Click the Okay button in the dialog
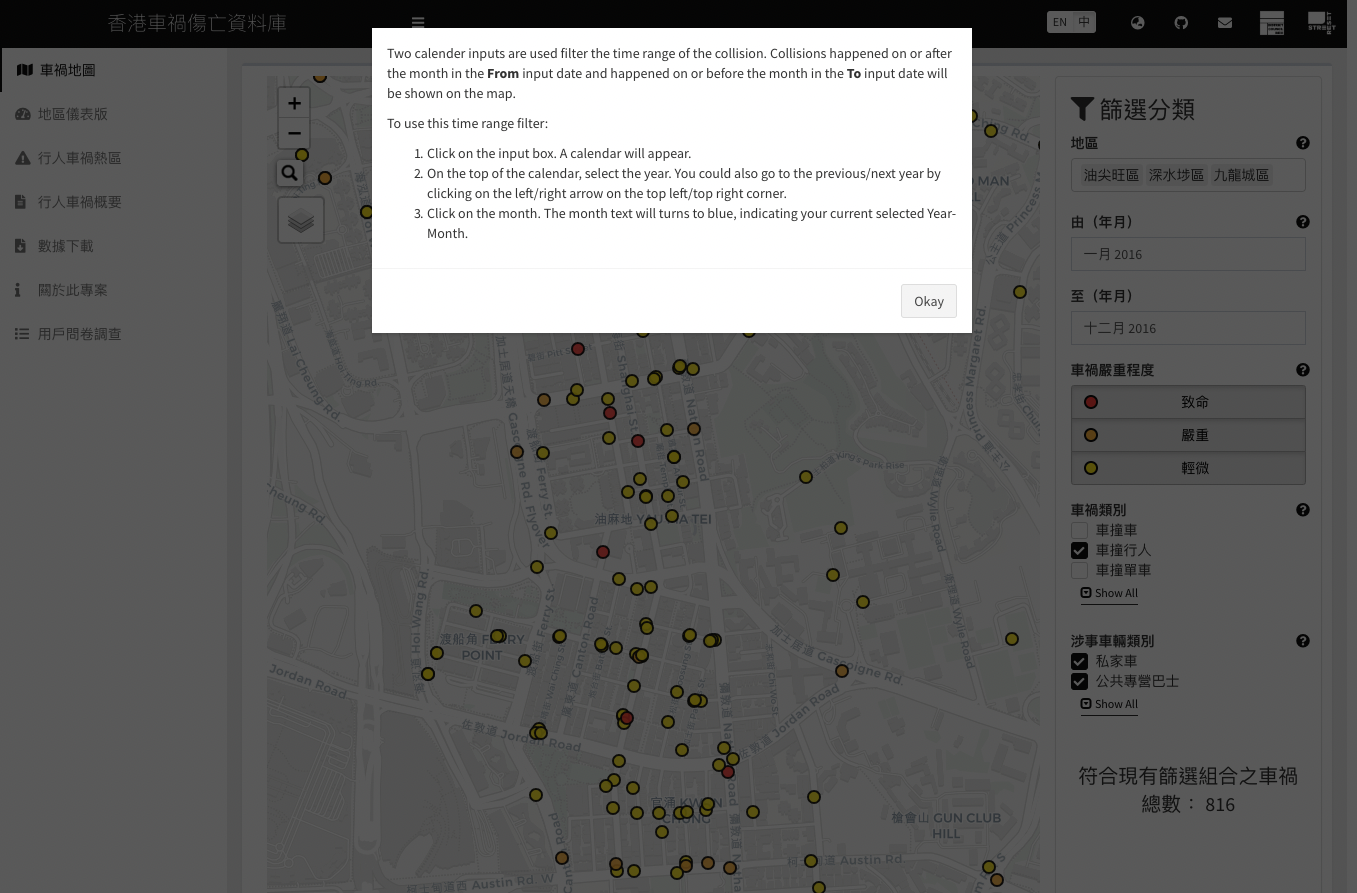The height and width of the screenshot is (893, 1357). tap(929, 301)
